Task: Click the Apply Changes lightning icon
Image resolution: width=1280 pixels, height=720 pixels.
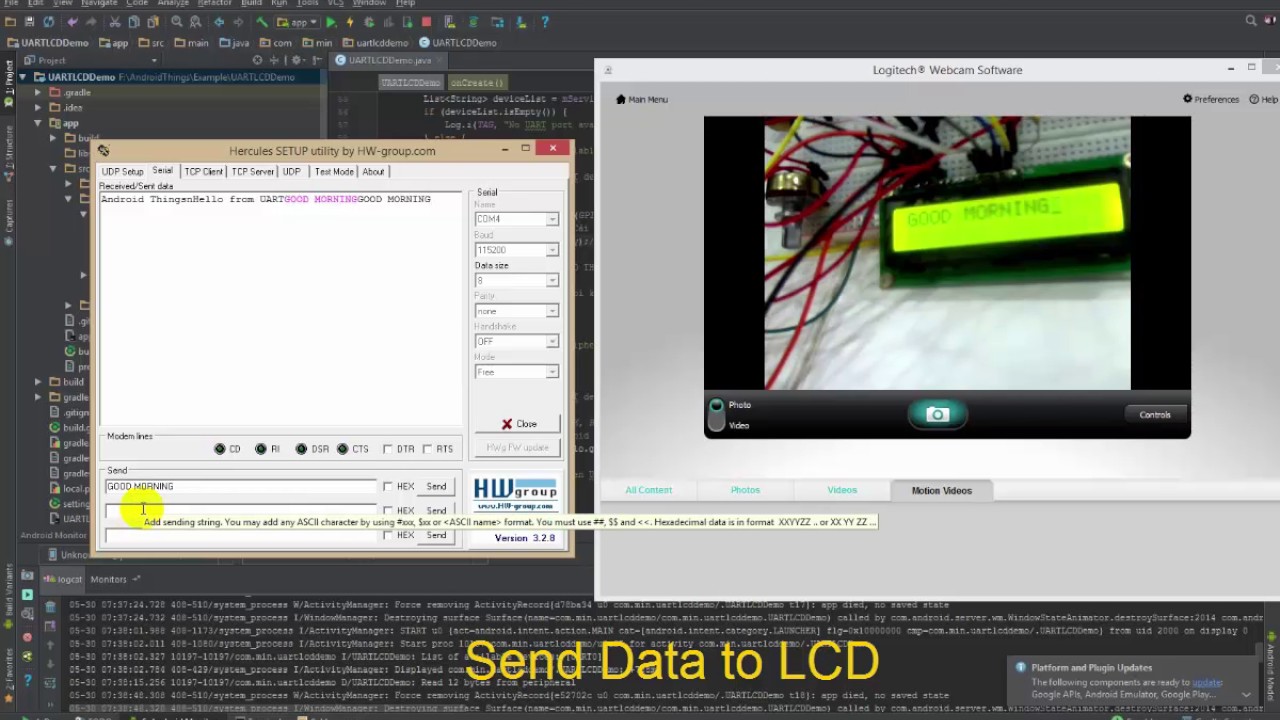Action: pyautogui.click(x=350, y=22)
